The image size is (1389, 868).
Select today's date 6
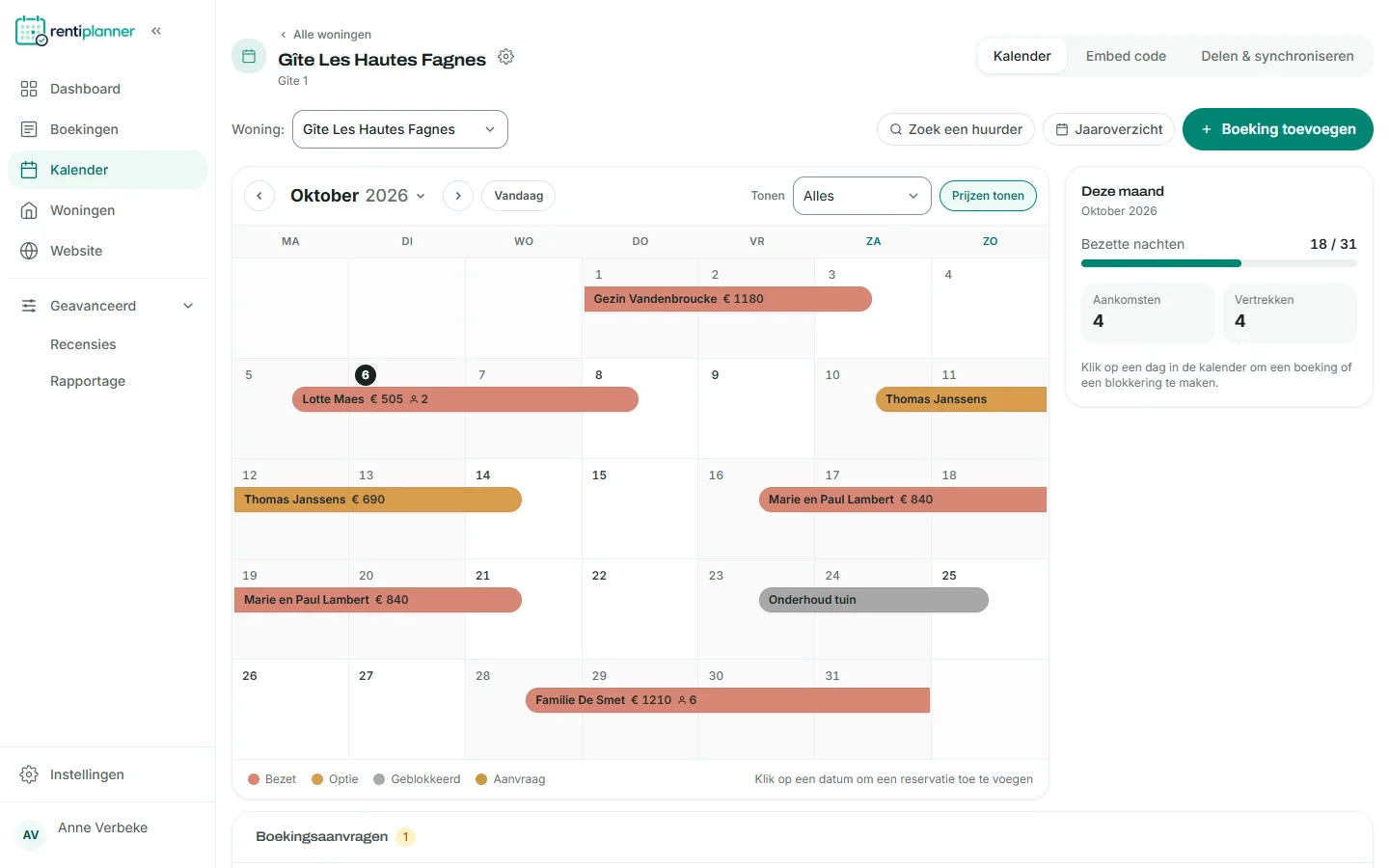point(366,375)
